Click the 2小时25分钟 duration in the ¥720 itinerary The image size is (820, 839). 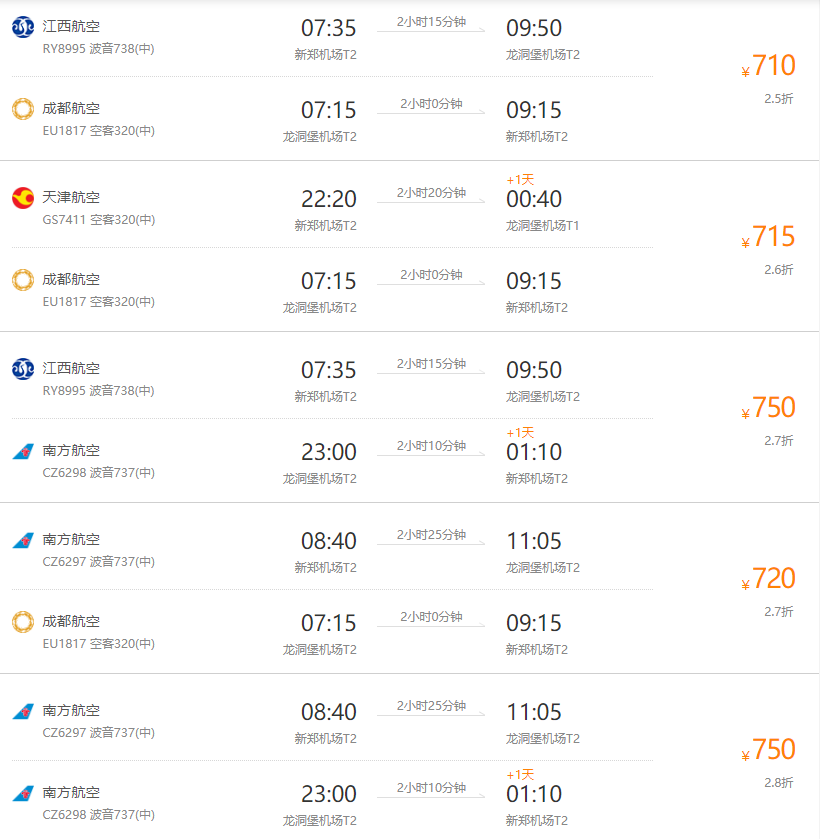431,535
